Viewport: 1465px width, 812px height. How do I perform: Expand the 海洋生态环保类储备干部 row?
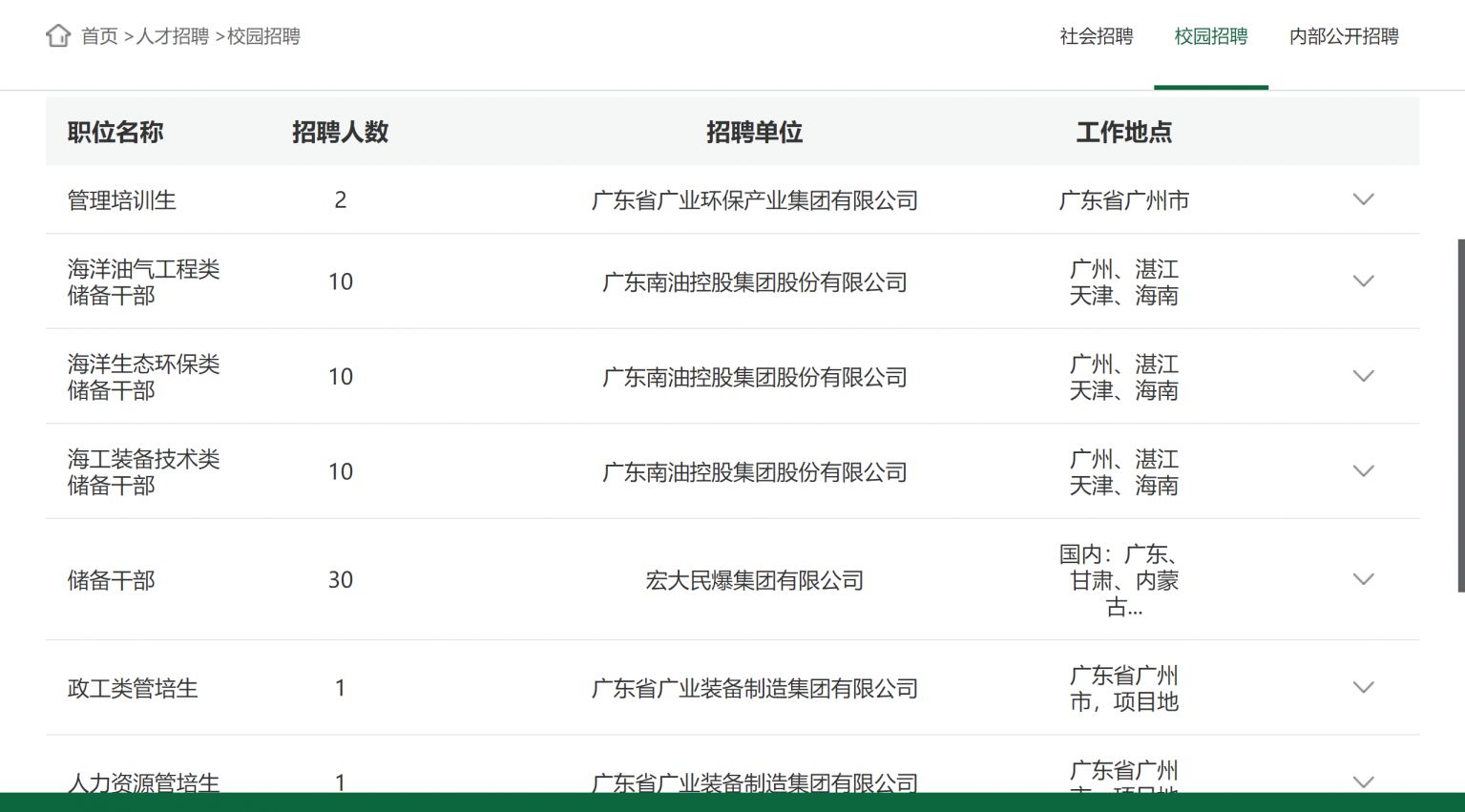click(1364, 376)
